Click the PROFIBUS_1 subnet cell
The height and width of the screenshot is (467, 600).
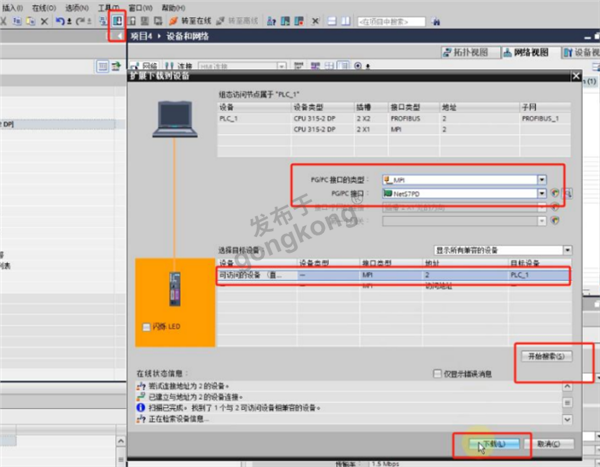click(x=540, y=118)
